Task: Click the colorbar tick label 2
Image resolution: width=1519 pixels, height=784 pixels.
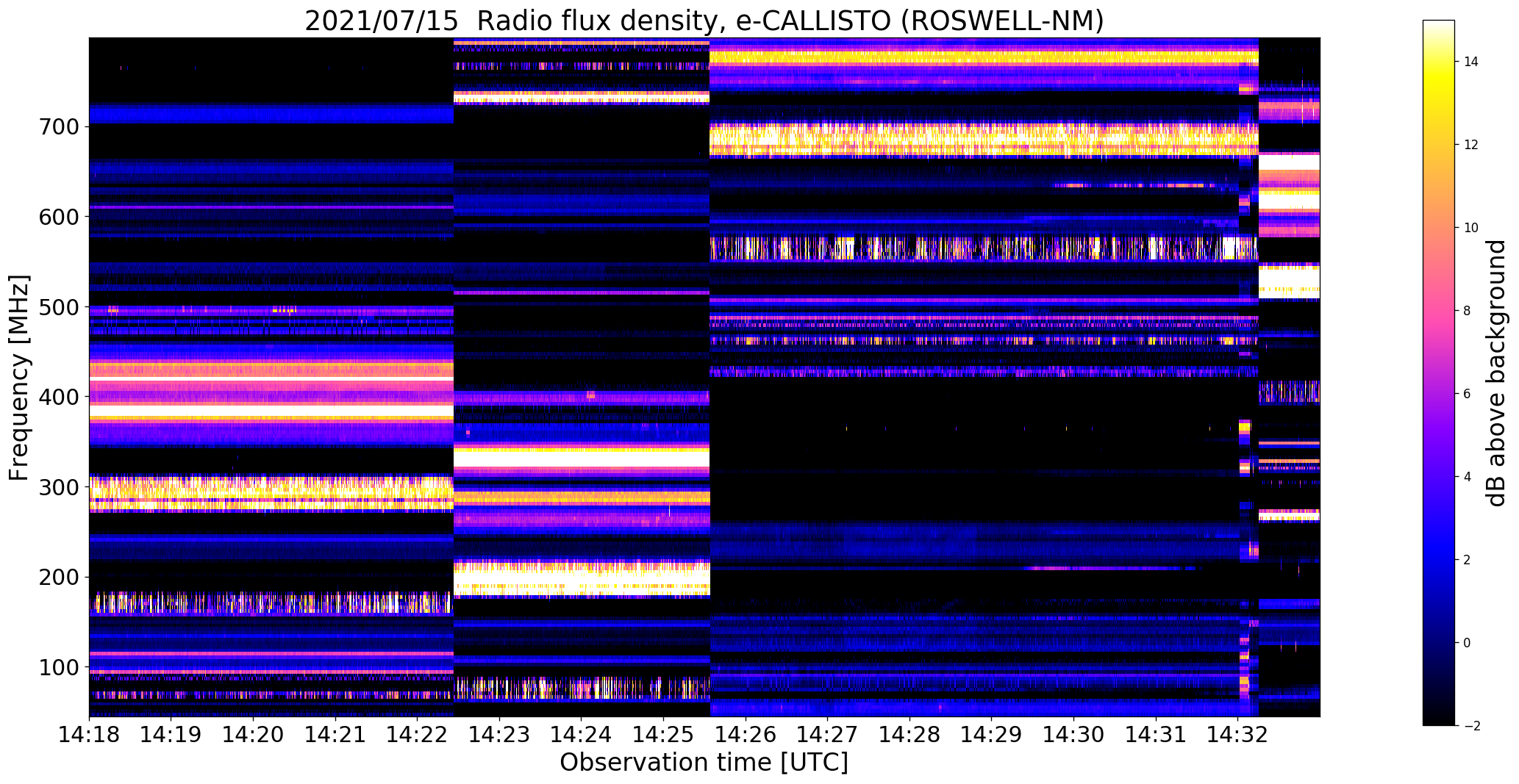Action: tap(1468, 560)
